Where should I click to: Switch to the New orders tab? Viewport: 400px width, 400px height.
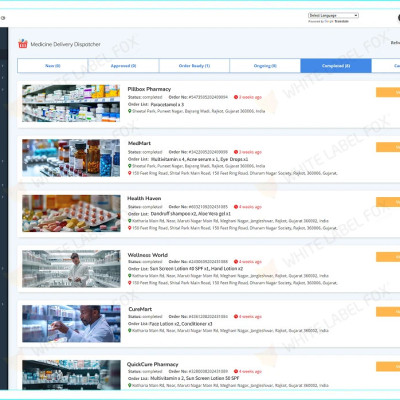(53, 66)
